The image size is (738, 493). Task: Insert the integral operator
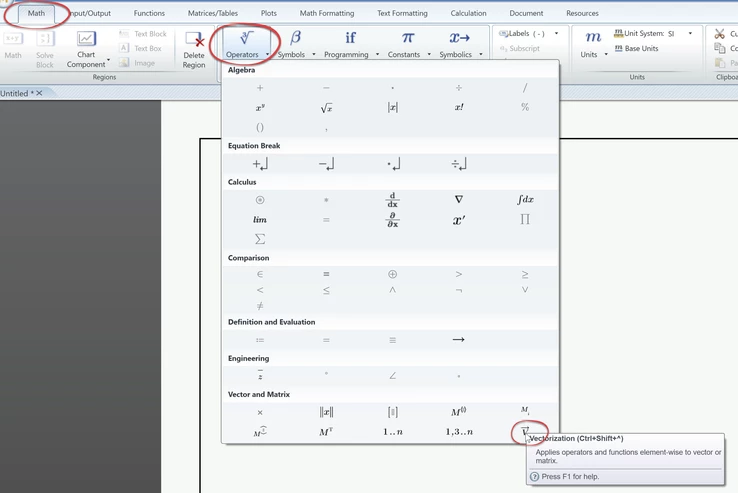525,200
